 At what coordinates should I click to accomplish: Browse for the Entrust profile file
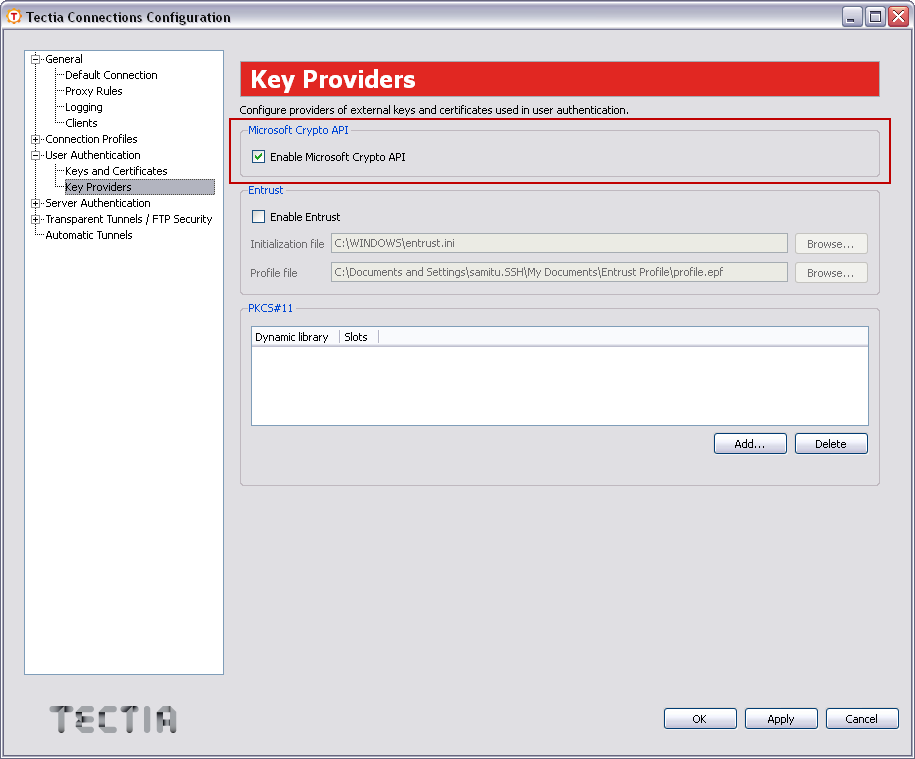[830, 271]
